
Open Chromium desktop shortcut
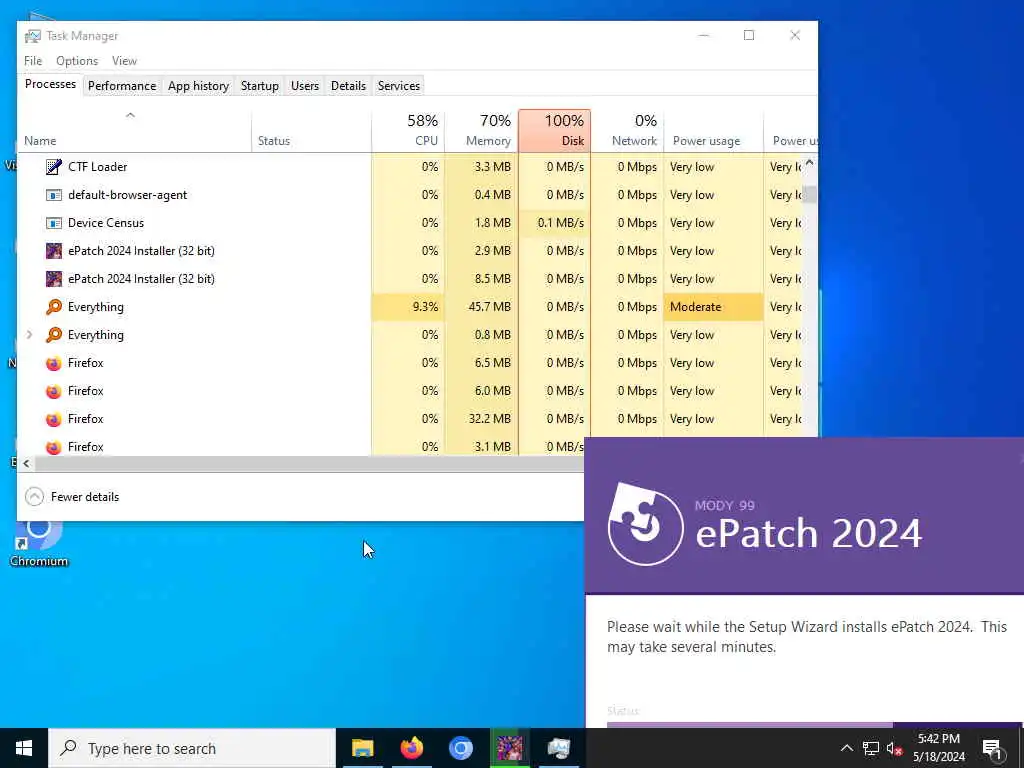coord(38,543)
